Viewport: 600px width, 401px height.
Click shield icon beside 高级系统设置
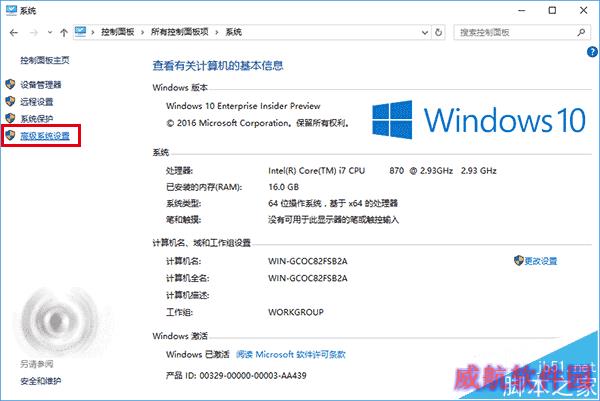point(10,135)
